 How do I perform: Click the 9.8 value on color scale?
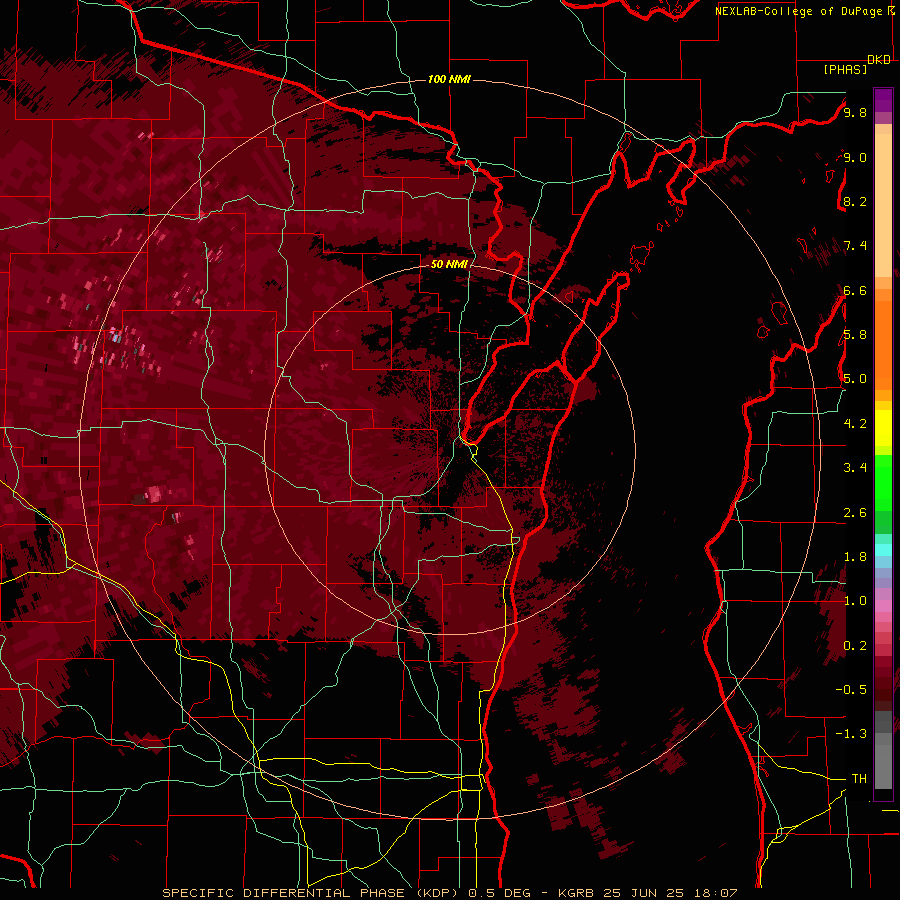tap(855, 112)
